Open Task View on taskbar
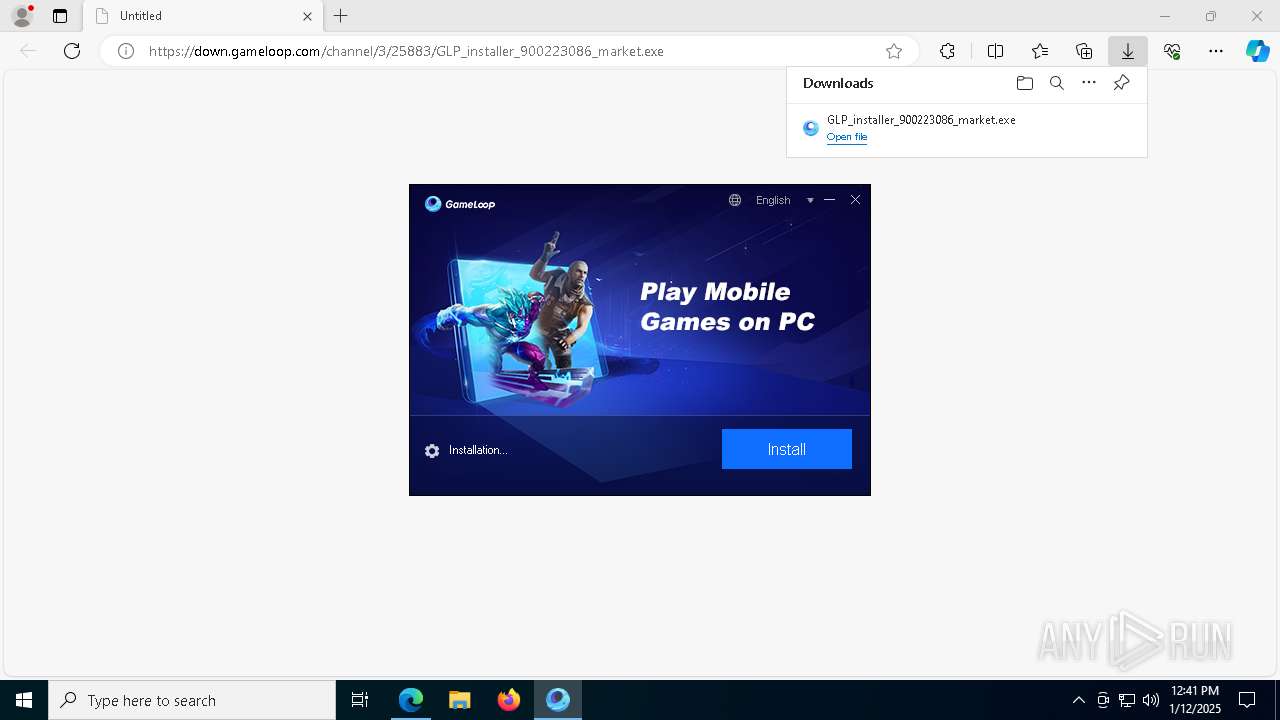The image size is (1280, 720). (x=360, y=700)
